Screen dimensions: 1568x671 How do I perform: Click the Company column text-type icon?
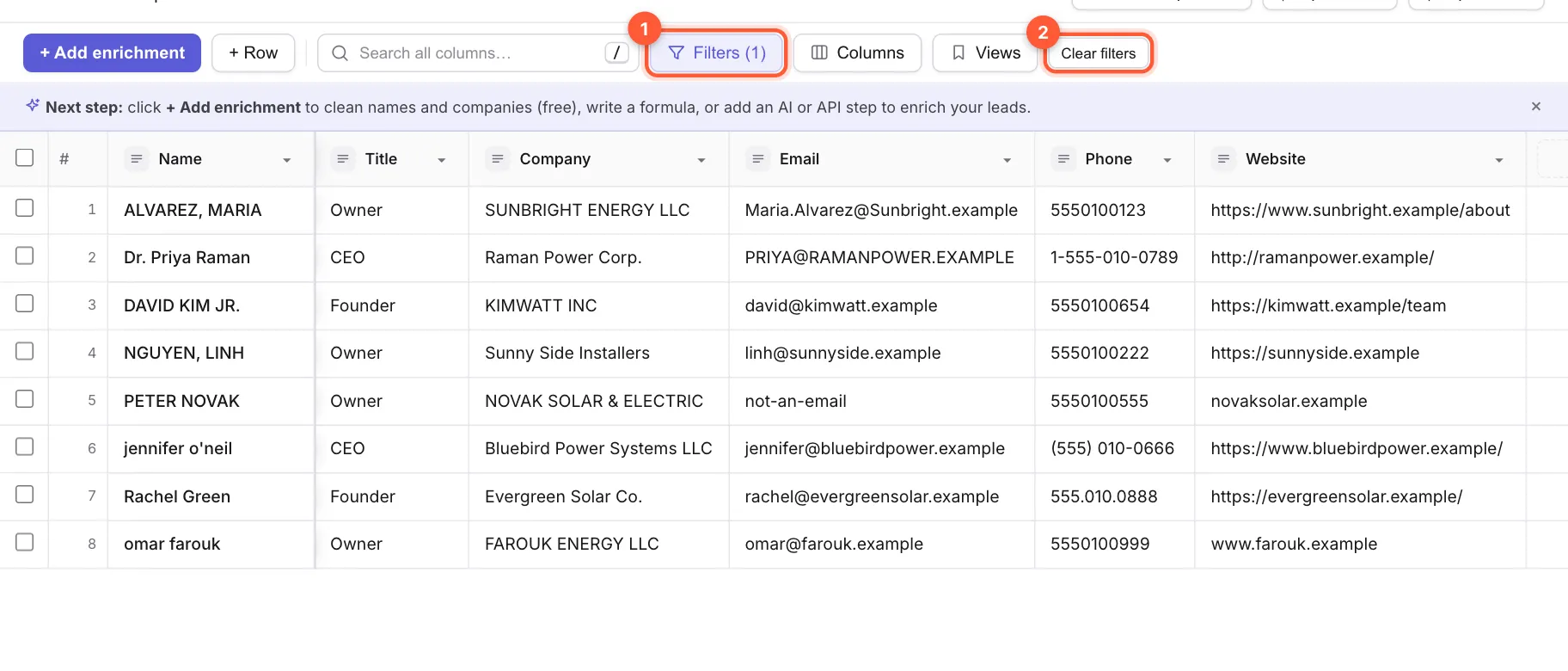pyautogui.click(x=497, y=159)
